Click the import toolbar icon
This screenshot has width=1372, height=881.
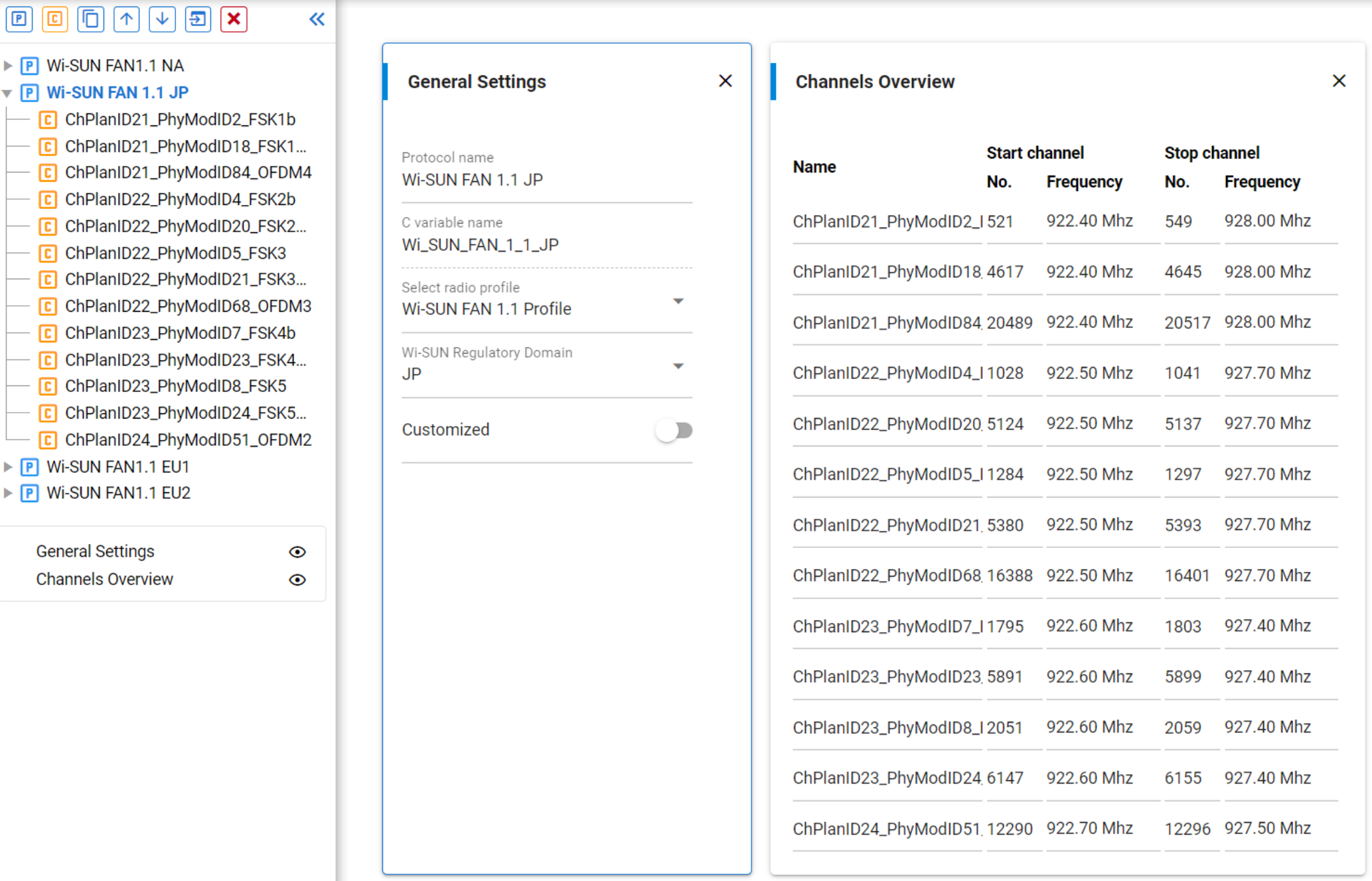pos(198,19)
